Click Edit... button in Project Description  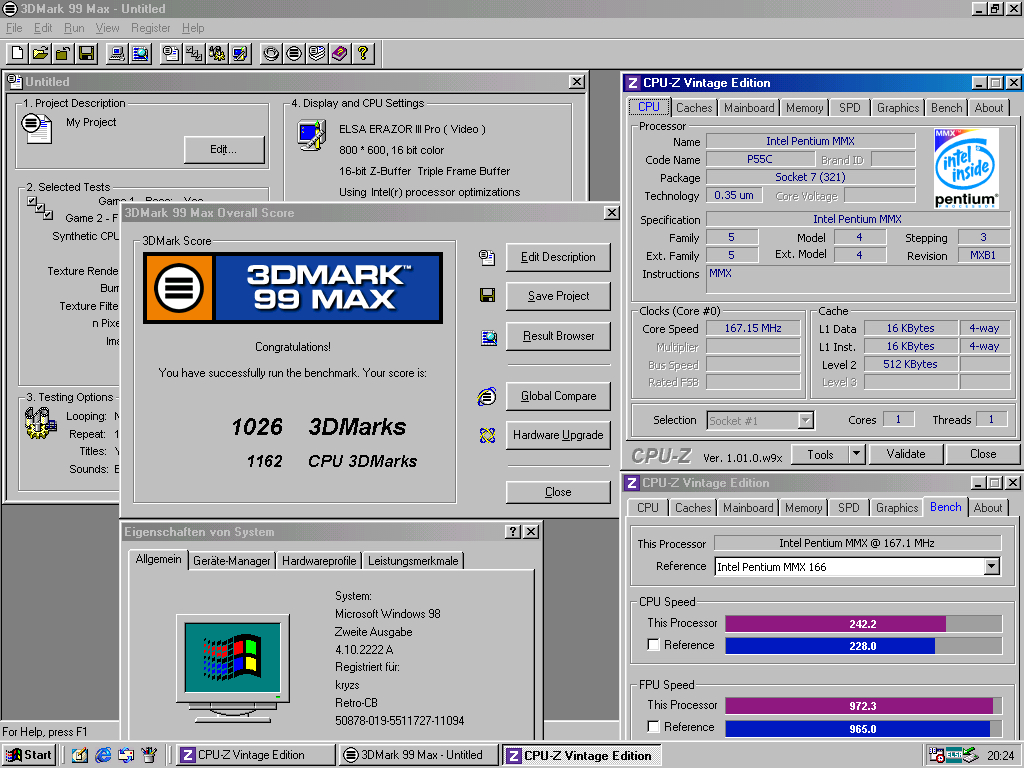(223, 150)
